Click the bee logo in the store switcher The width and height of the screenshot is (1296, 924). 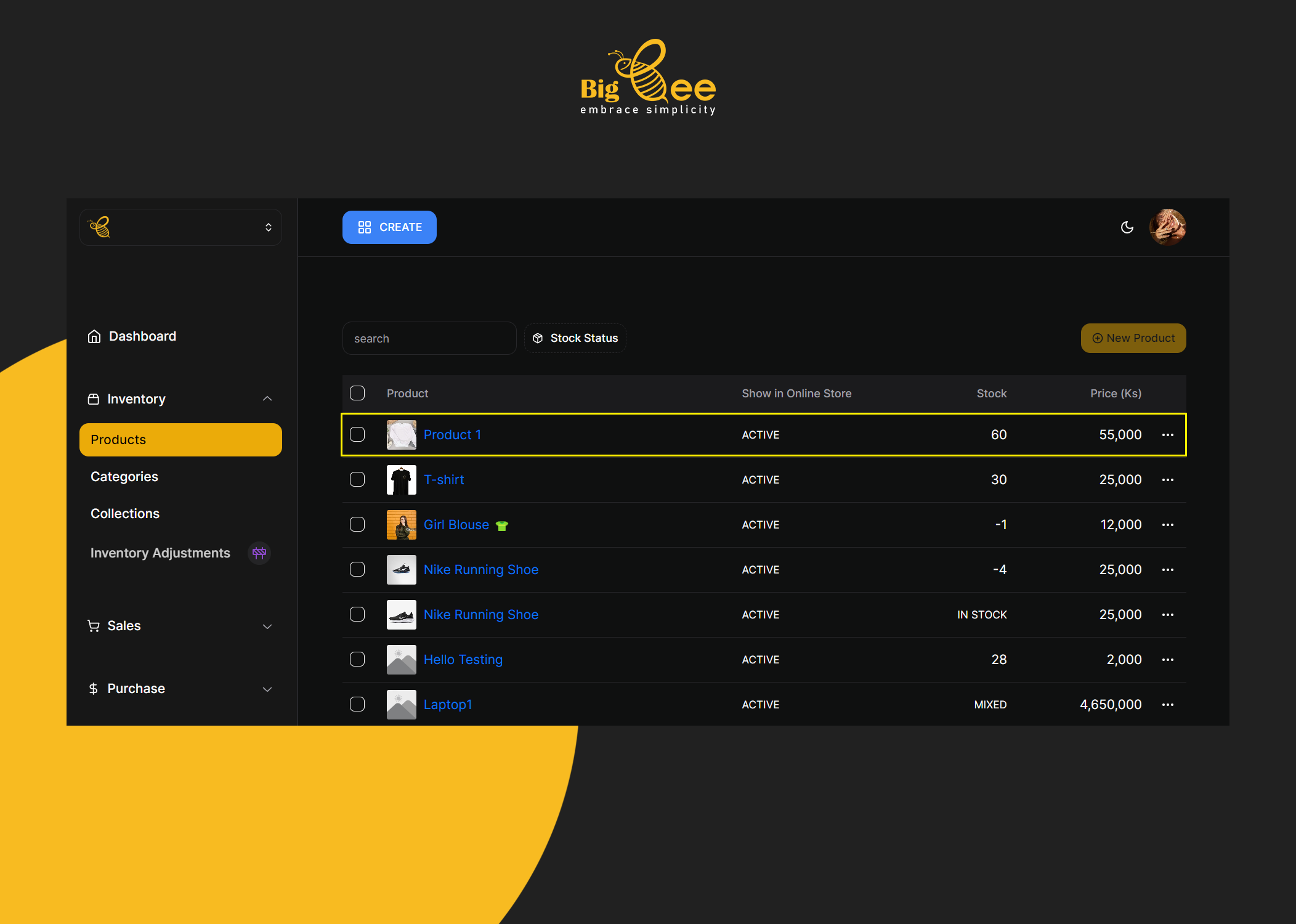pyautogui.click(x=100, y=227)
